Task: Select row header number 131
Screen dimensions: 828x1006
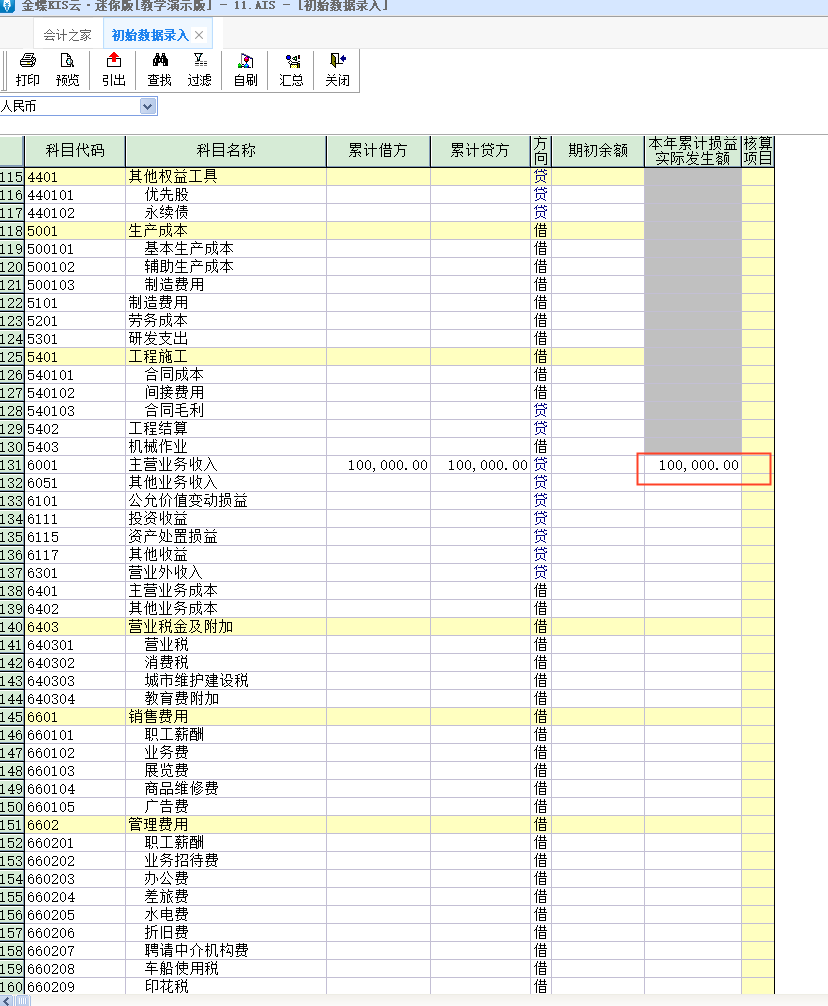Action: [x=12, y=465]
